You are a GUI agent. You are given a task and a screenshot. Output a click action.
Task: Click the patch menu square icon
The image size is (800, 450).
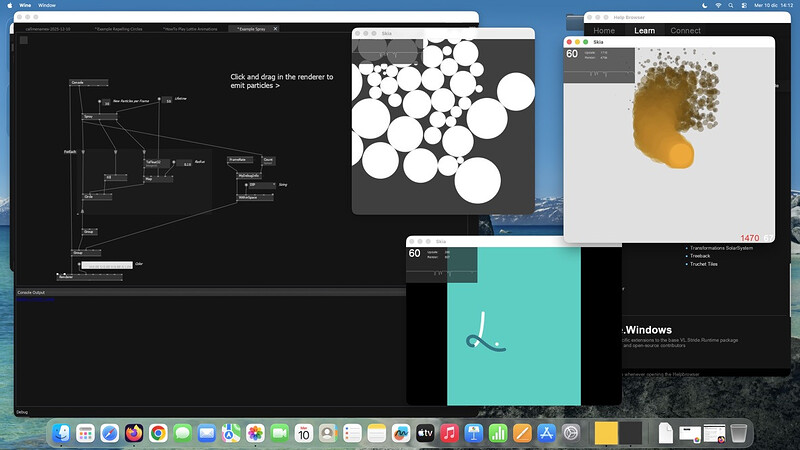coord(22,41)
